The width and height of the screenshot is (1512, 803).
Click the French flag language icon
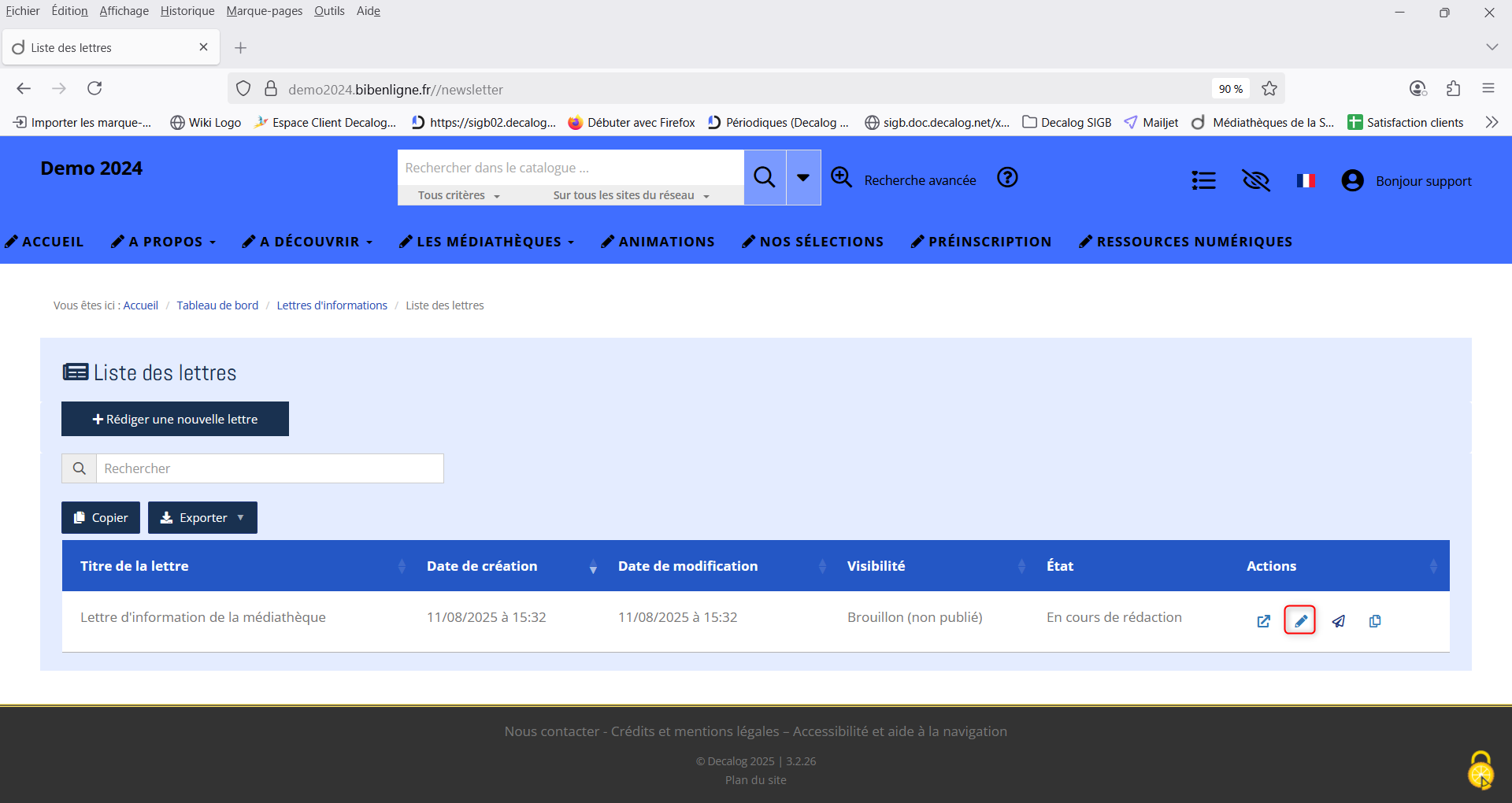click(x=1306, y=181)
